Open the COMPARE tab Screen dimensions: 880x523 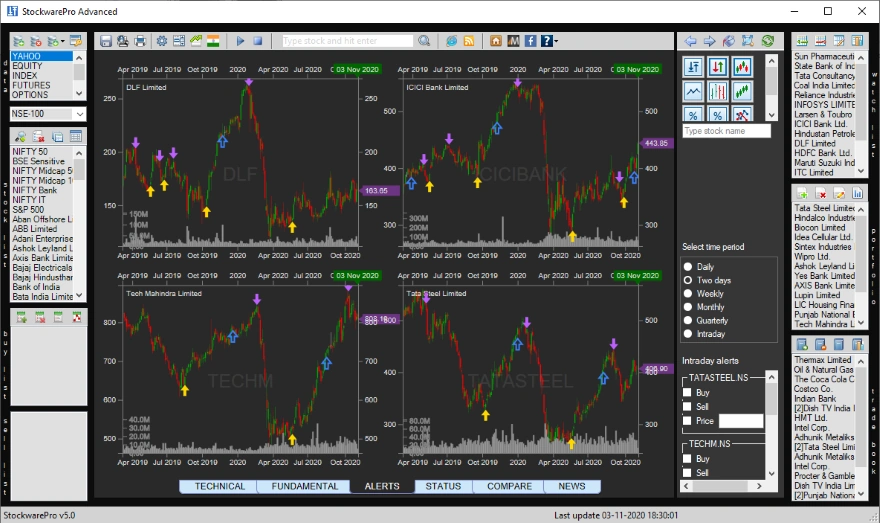(x=508, y=487)
